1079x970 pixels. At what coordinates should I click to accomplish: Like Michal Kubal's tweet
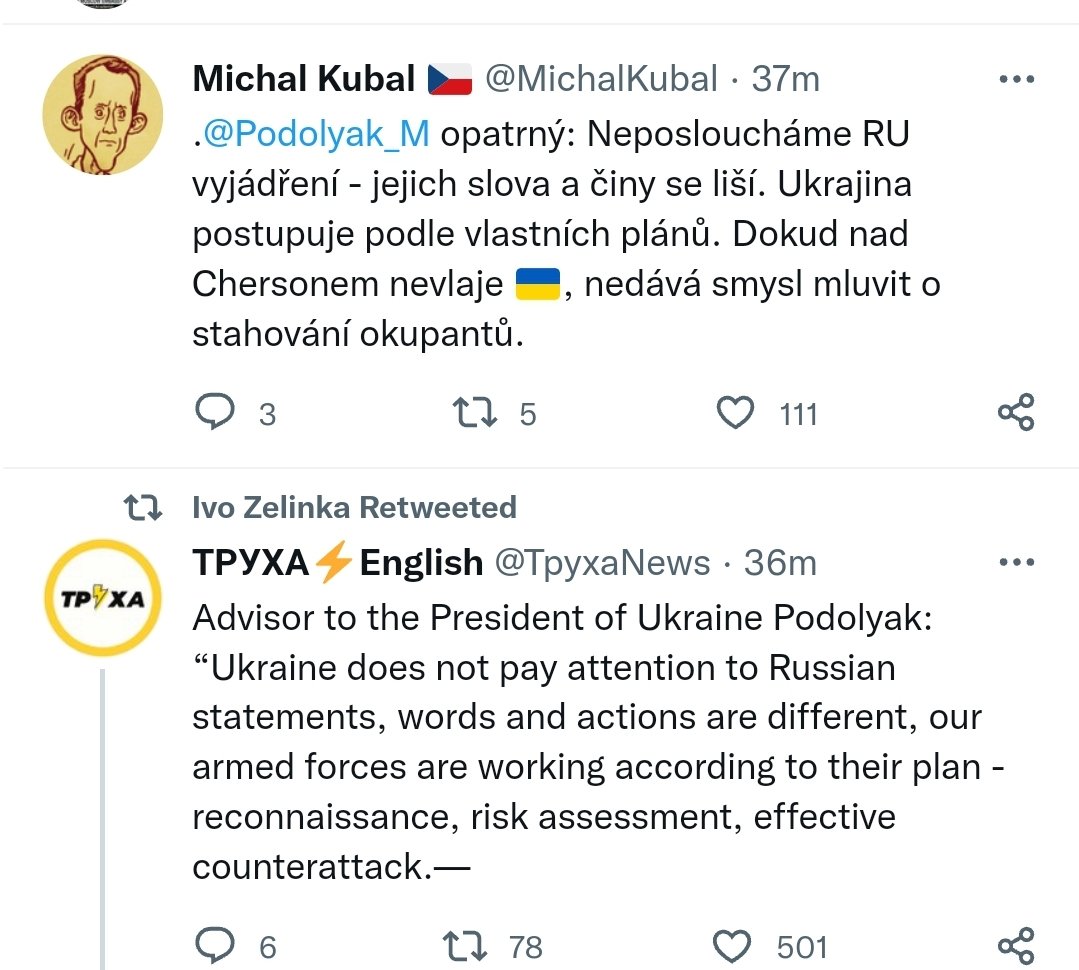pyautogui.click(x=737, y=412)
